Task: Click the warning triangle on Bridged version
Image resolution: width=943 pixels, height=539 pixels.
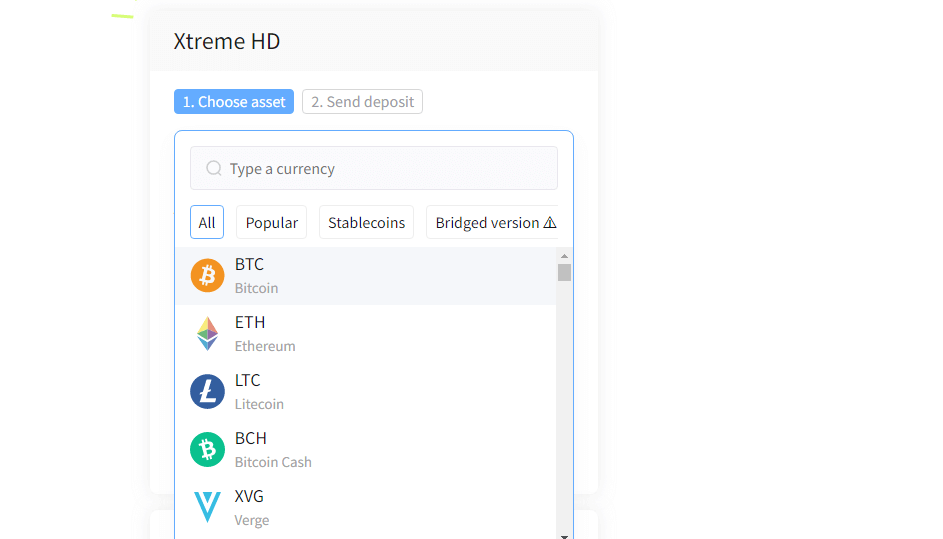Action: click(550, 223)
